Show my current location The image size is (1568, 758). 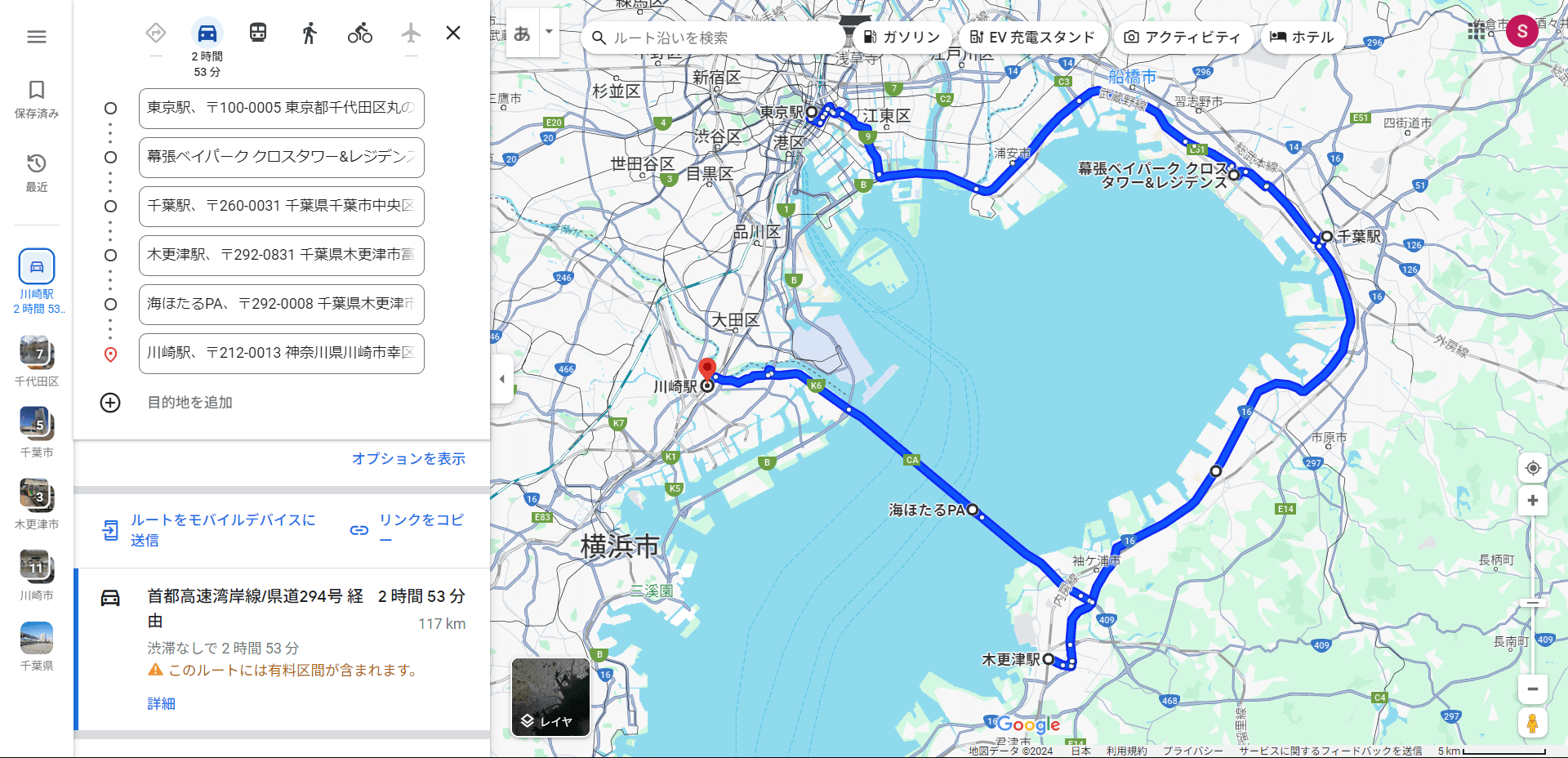coord(1533,468)
